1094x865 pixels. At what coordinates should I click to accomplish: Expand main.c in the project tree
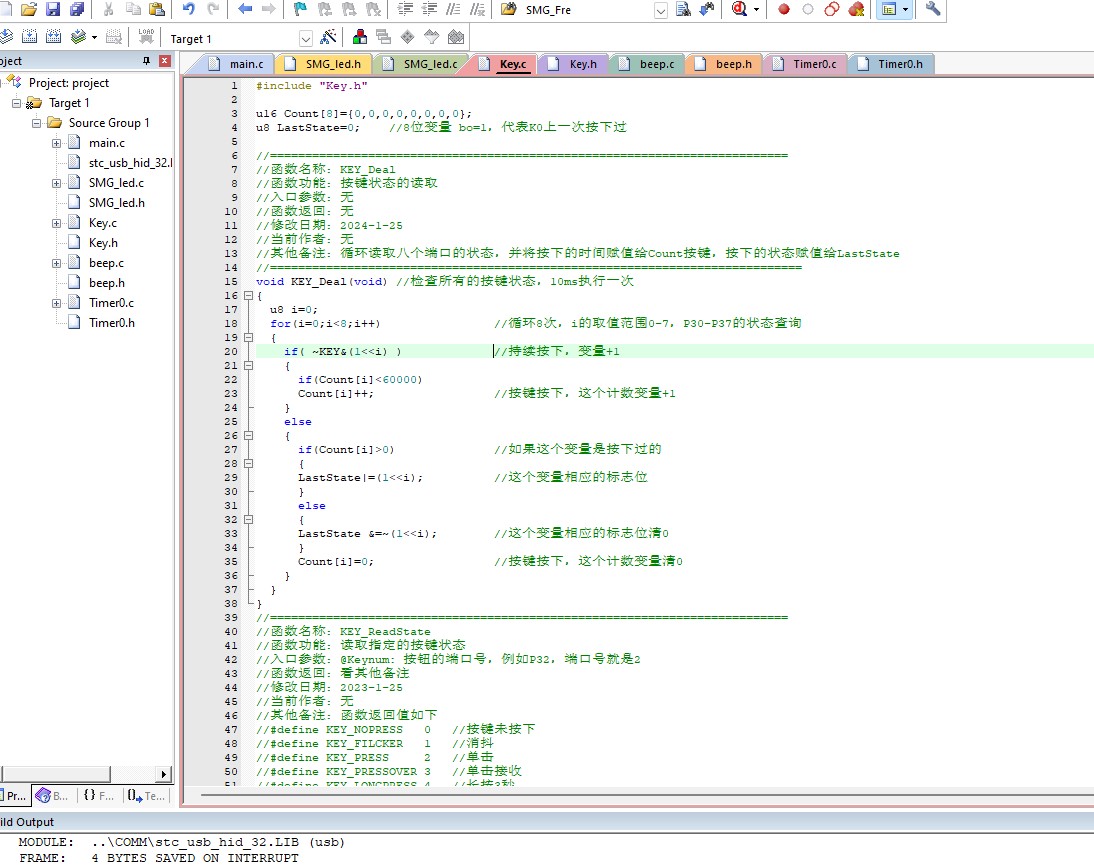click(57, 144)
